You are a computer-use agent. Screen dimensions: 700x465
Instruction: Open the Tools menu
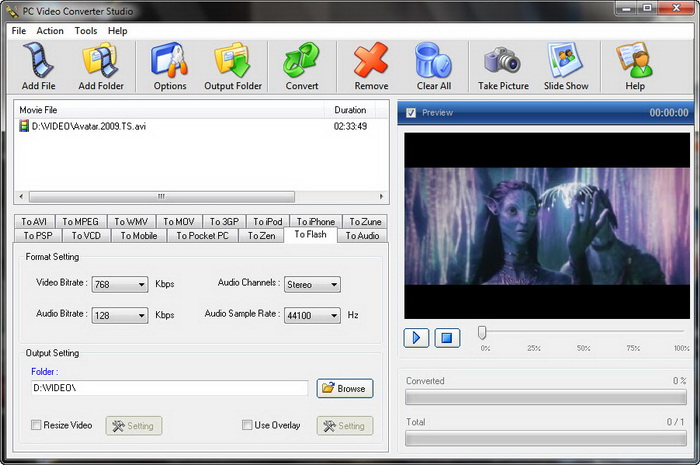[x=86, y=31]
